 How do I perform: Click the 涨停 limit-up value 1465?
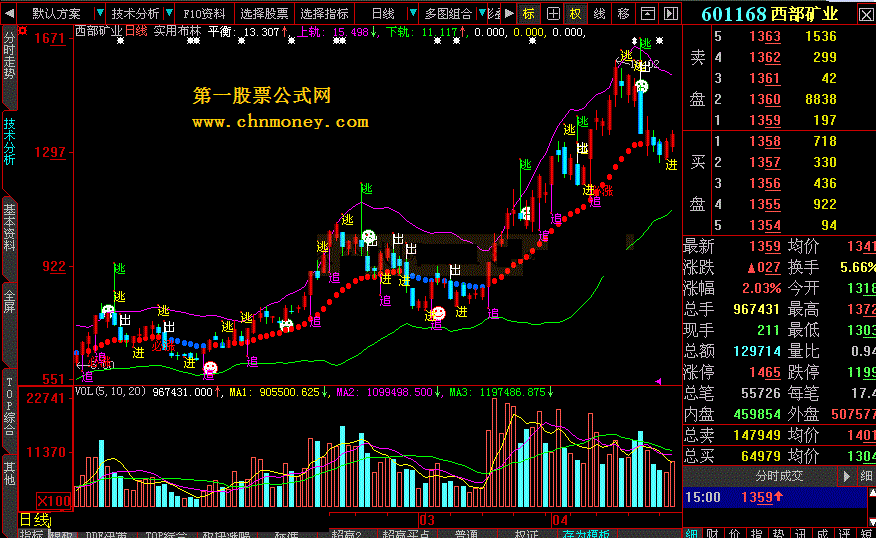765,372
